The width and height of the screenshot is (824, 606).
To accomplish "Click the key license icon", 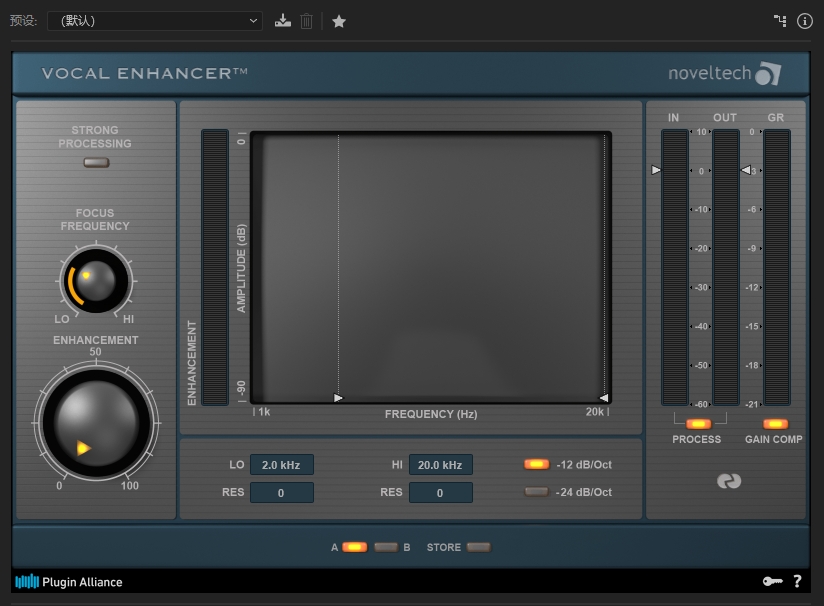I will pos(772,581).
